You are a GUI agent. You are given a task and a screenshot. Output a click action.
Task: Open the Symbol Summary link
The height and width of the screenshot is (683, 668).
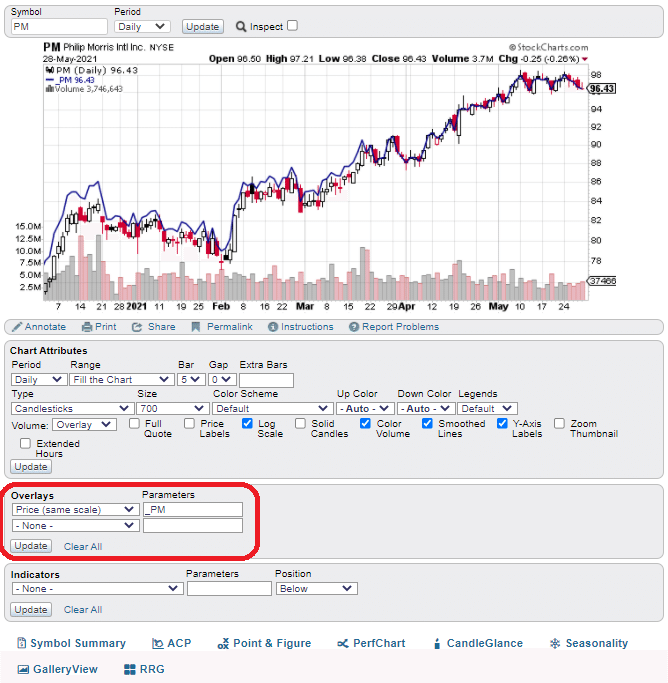click(78, 643)
